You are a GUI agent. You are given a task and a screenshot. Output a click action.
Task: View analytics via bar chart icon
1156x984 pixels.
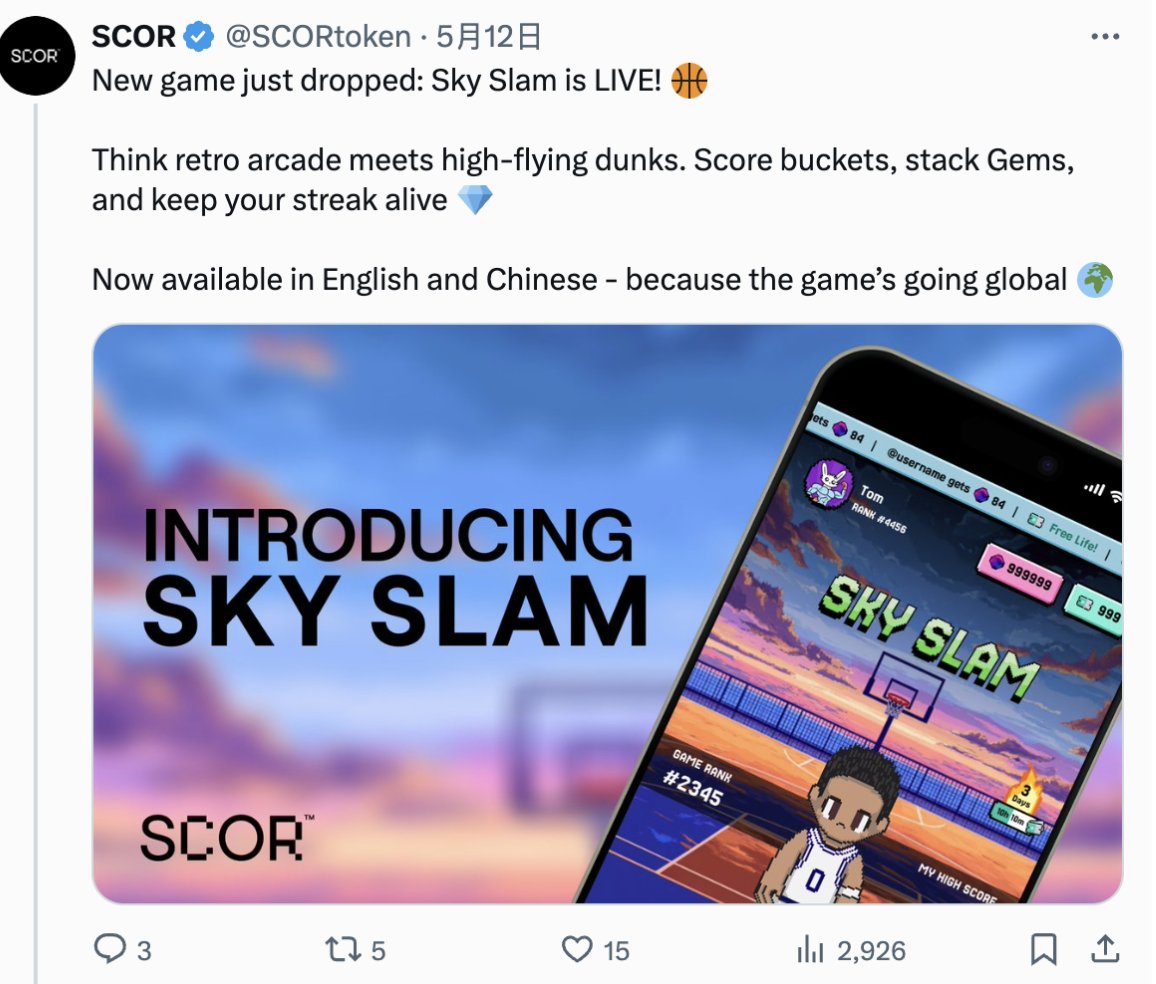pos(809,949)
